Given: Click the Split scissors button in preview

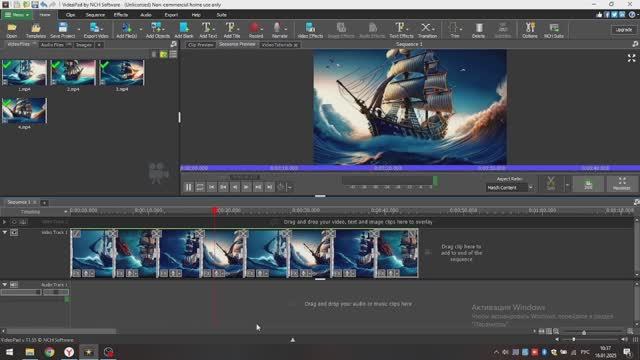Looking at the screenshot, I should [x=551, y=183].
